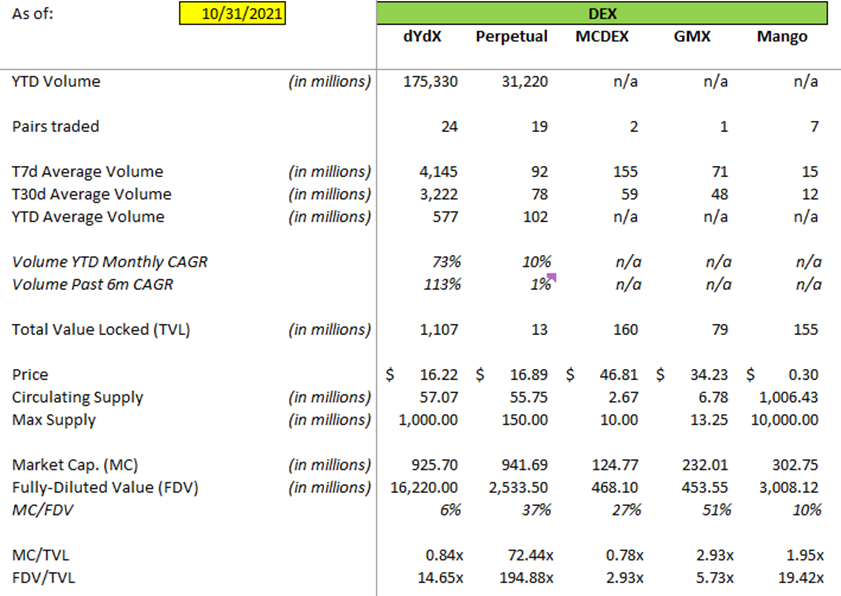Screen dimensions: 841x596
Task: Select Mango price 0.30
Action: tap(803, 374)
